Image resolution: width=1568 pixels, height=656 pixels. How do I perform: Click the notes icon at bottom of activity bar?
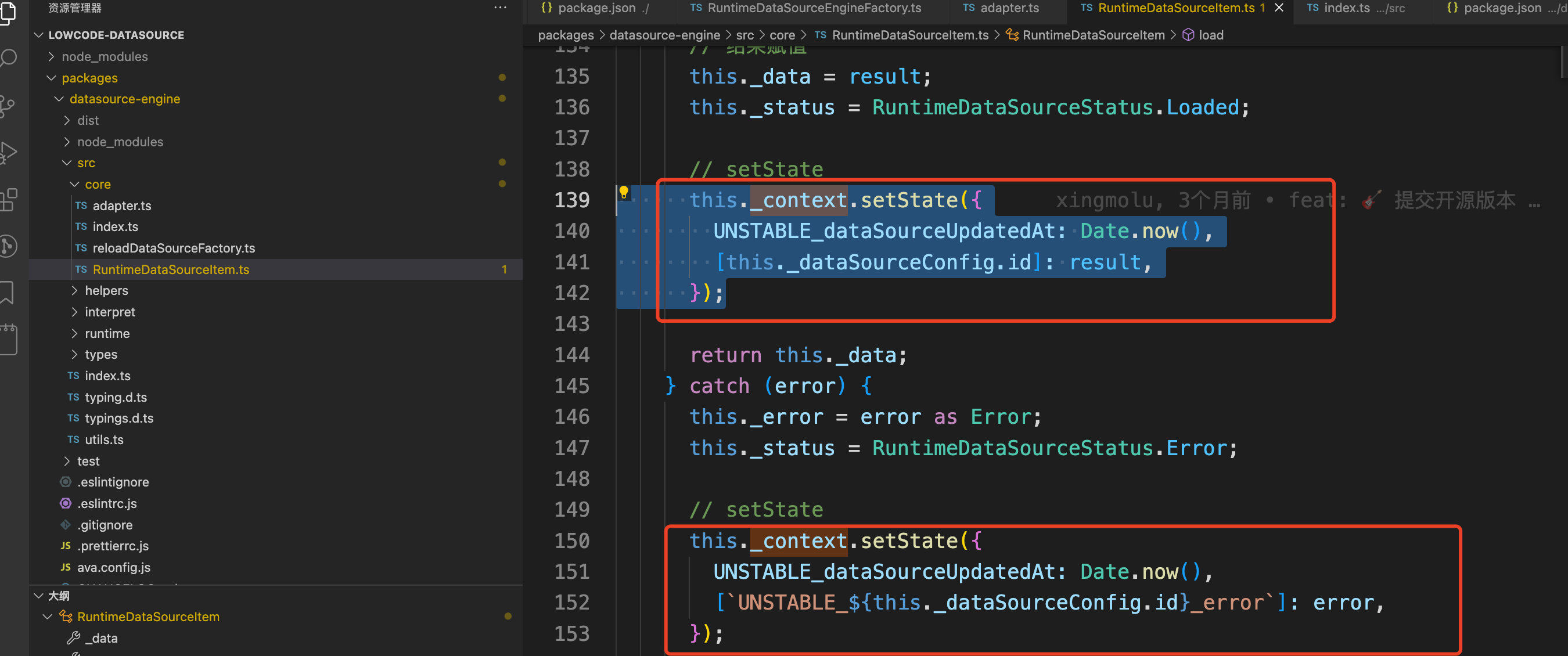9,339
